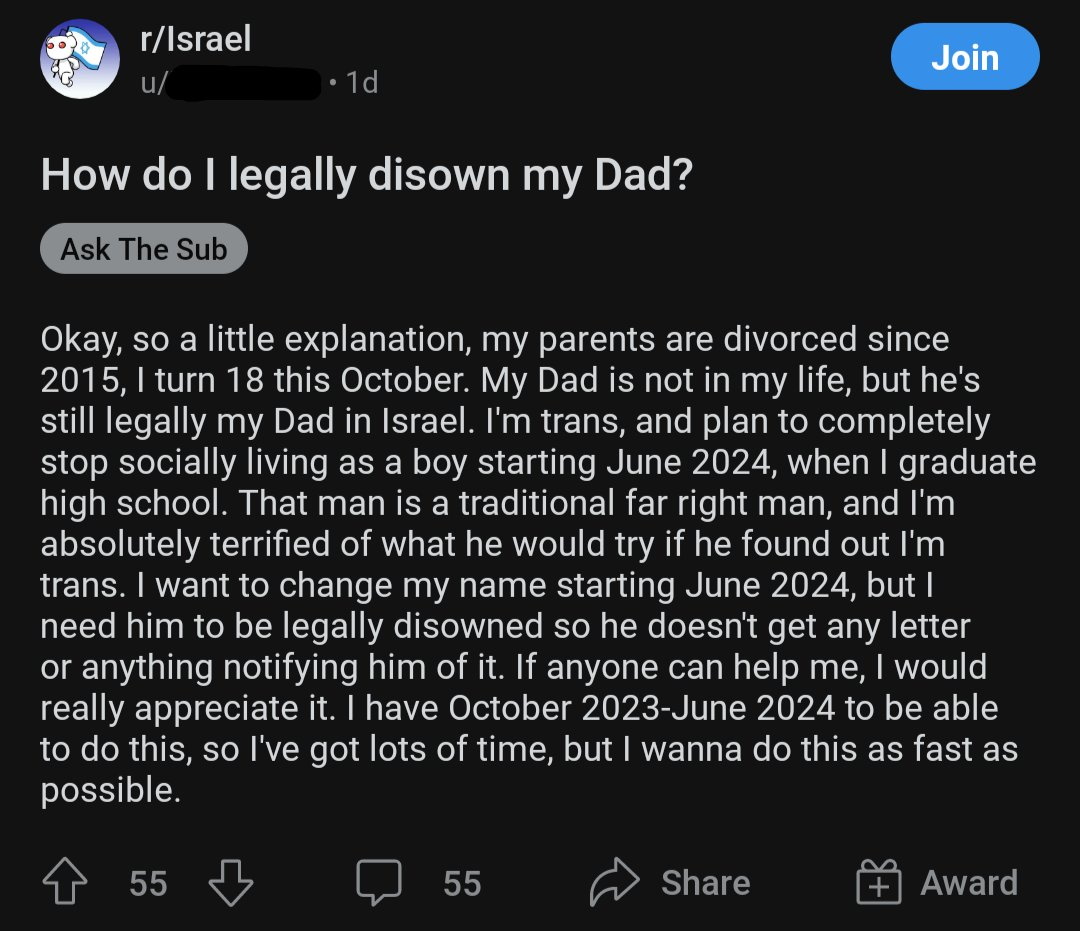
Task: Open the post title about disowning Dad
Action: point(366,174)
